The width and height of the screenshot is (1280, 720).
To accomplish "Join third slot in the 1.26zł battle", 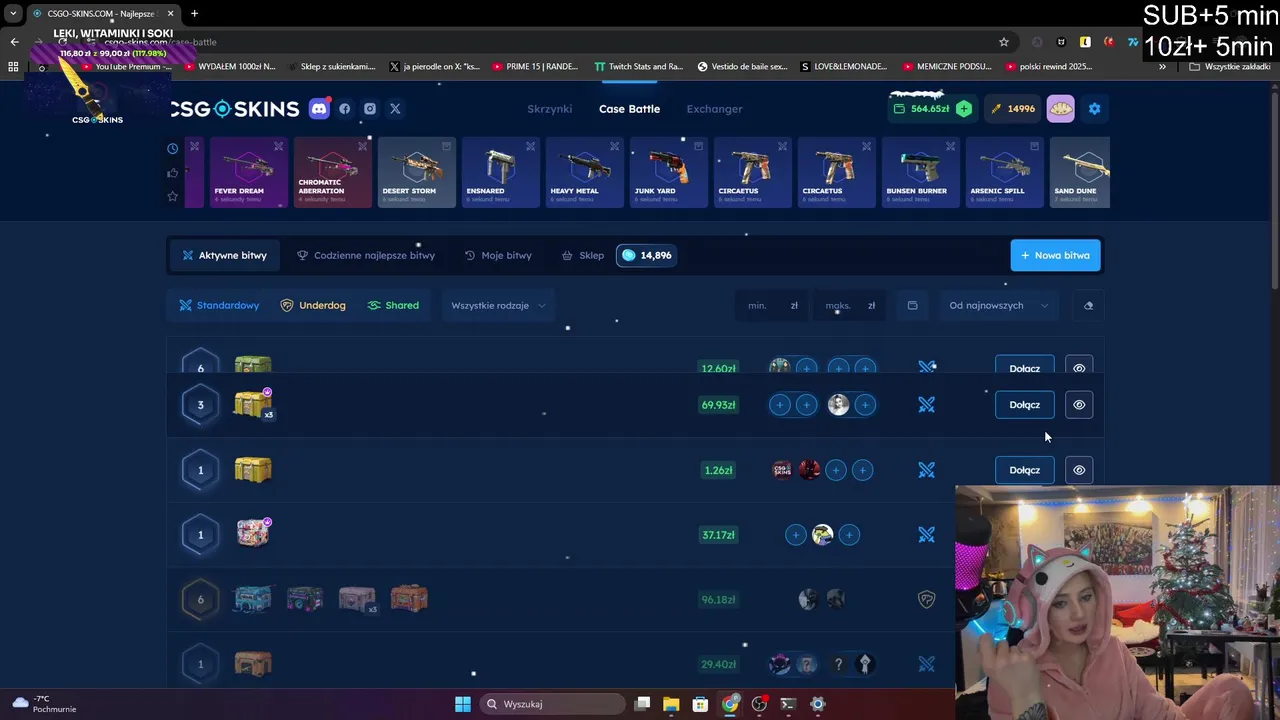I will (x=836, y=470).
